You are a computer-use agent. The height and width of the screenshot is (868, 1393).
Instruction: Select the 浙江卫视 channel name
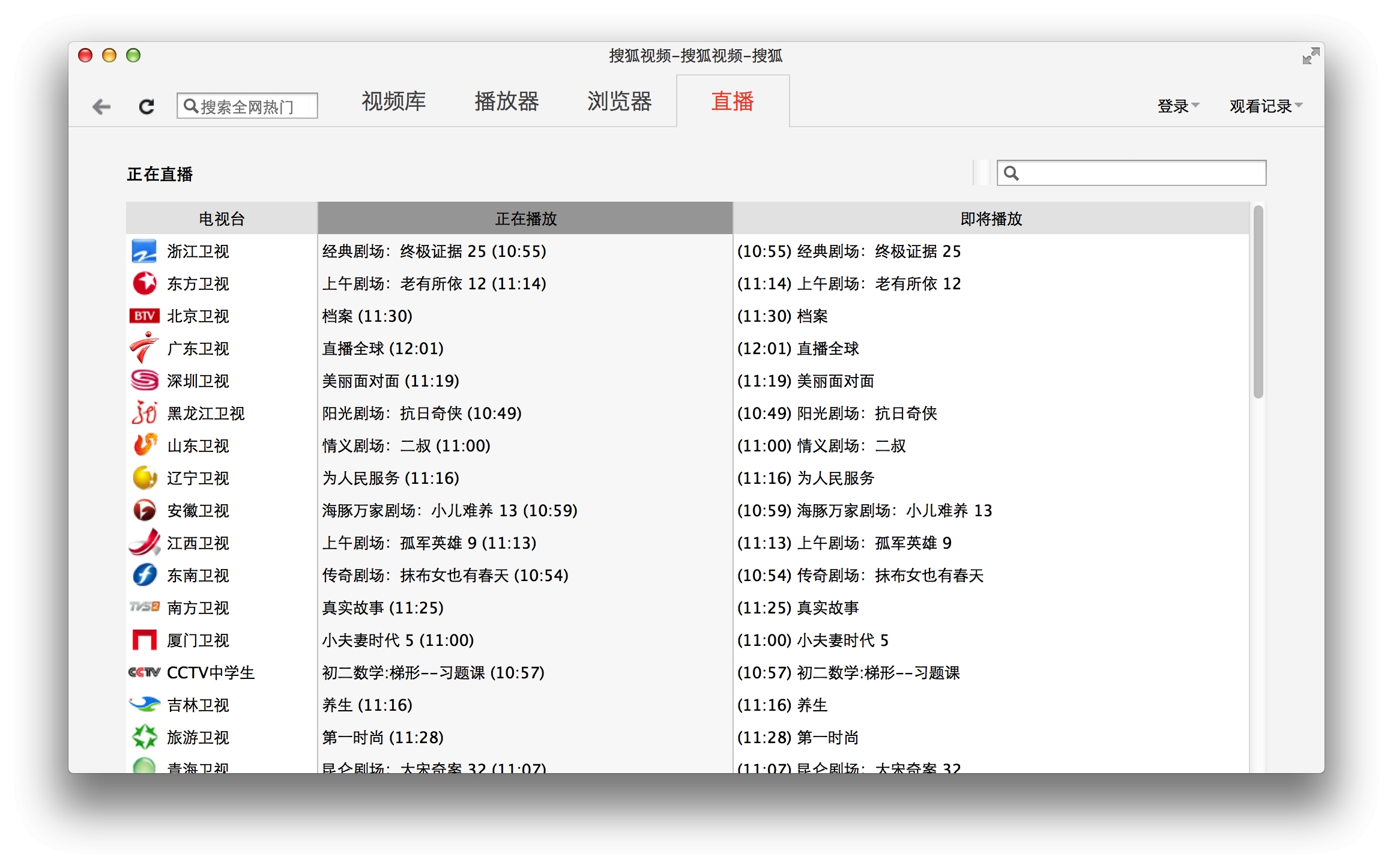pyautogui.click(x=198, y=252)
